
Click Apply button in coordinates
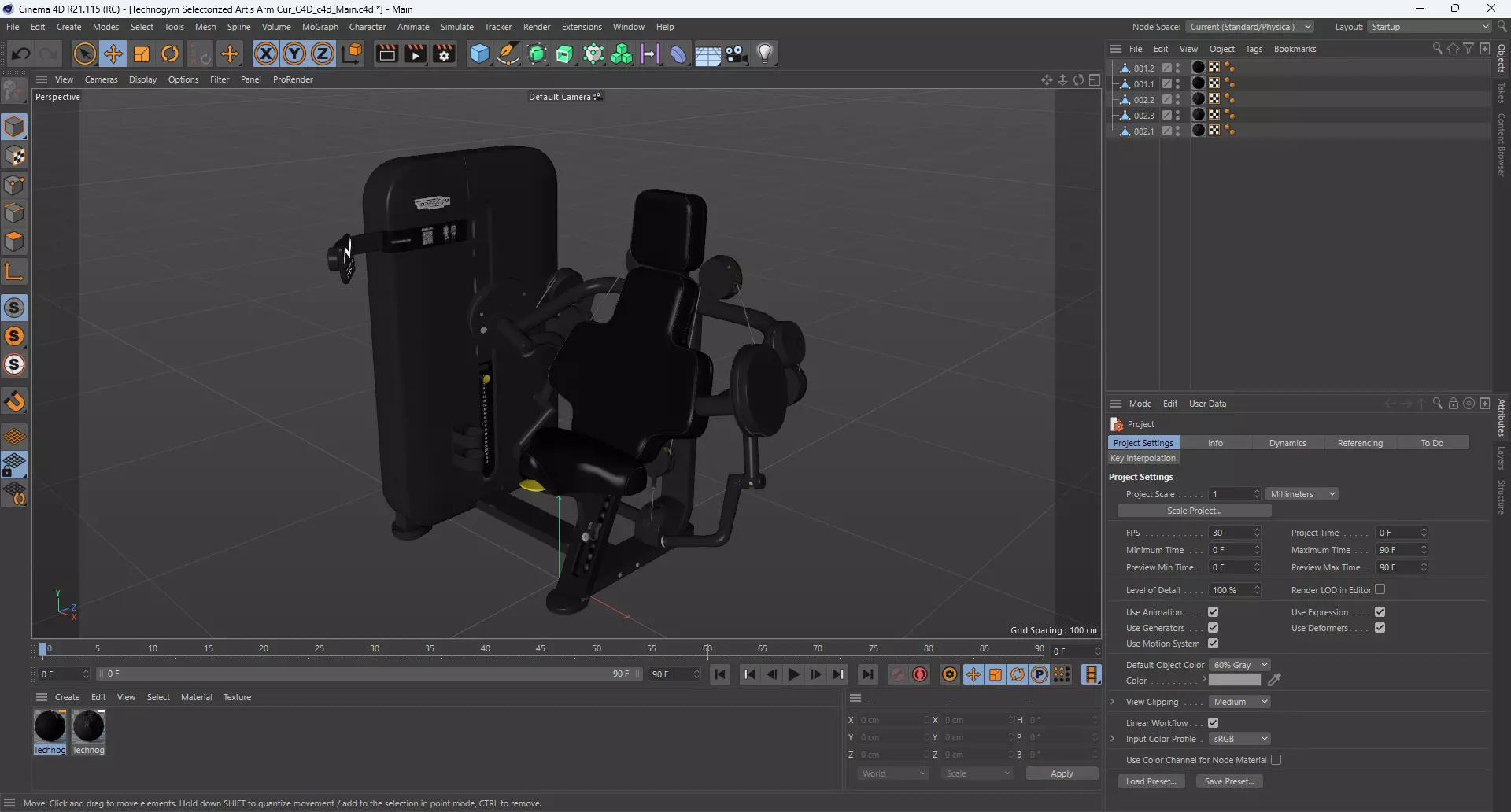(1062, 773)
